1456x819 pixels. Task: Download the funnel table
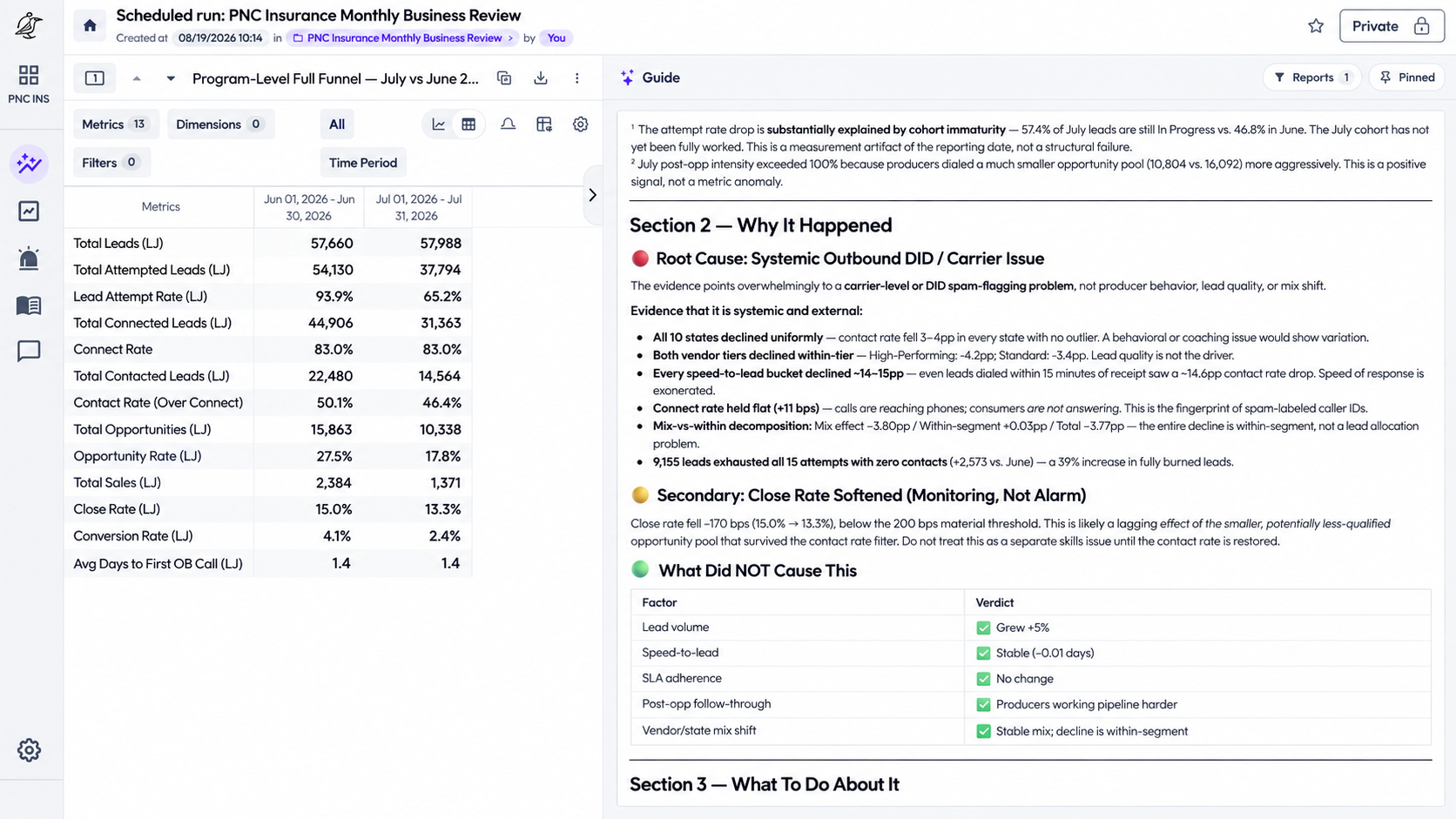point(541,77)
